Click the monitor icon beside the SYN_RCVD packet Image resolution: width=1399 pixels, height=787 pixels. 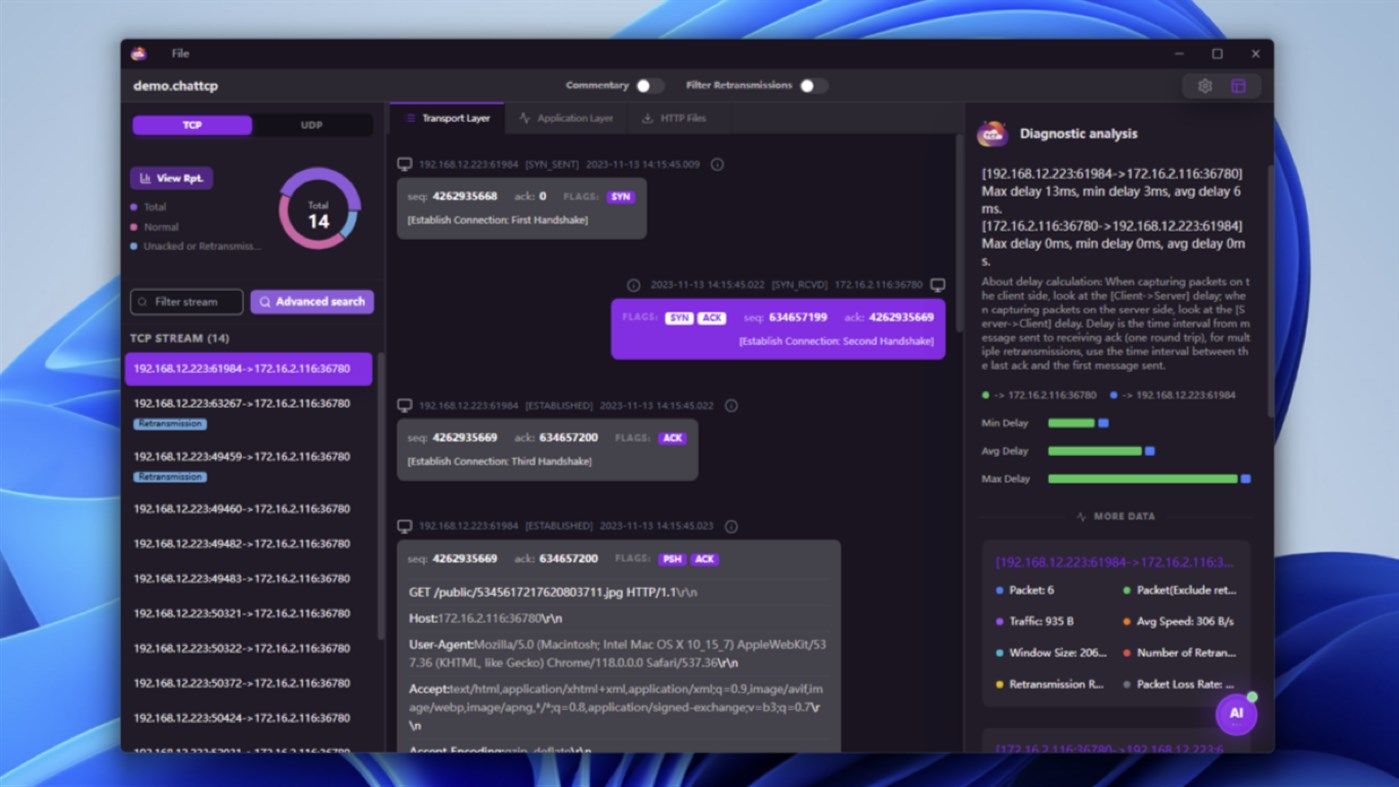[938, 285]
